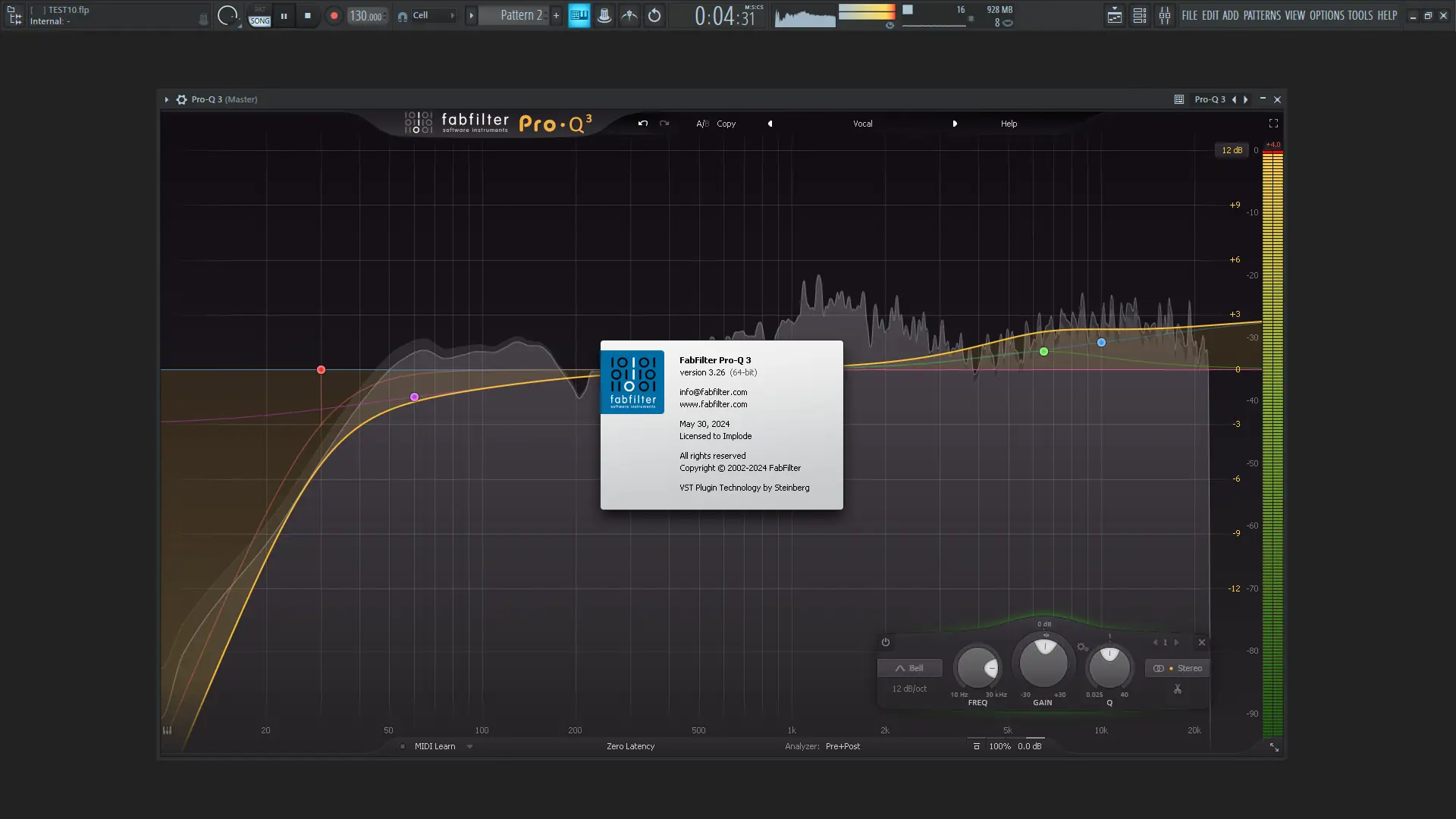1456x819 pixels.
Task: Open the 12 dB/oct slope selector
Action: click(x=909, y=689)
